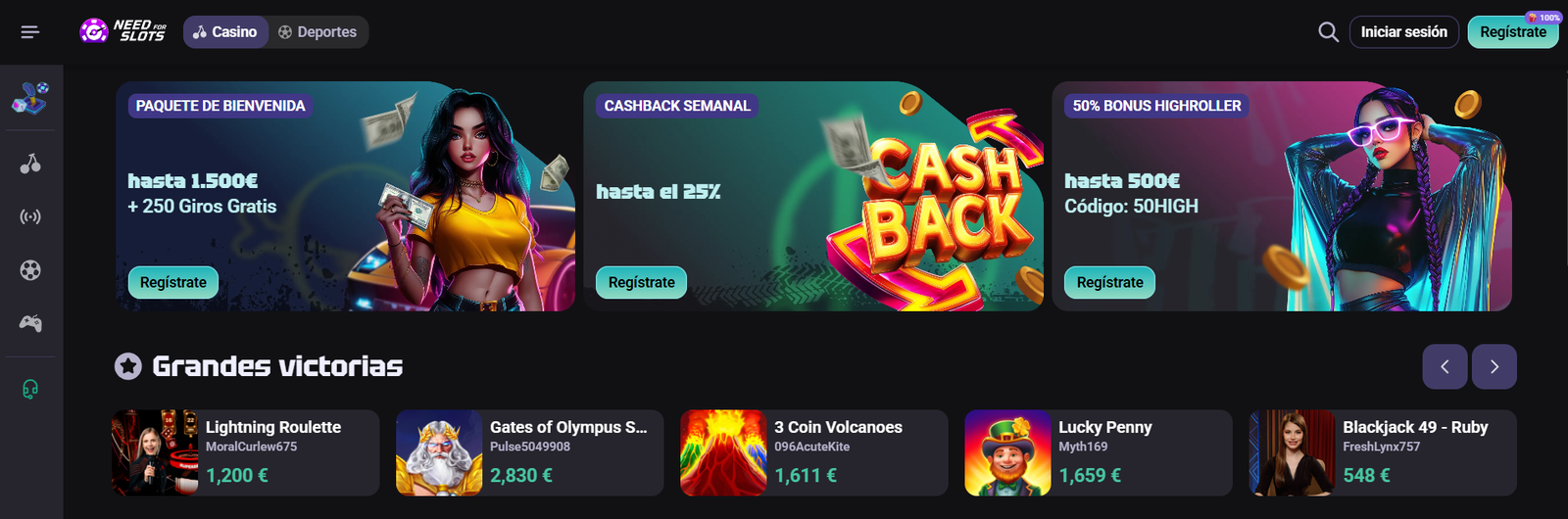The width and height of the screenshot is (1568, 519).
Task: Open the 3 Coin Volcanoes win card
Action: coord(814,452)
